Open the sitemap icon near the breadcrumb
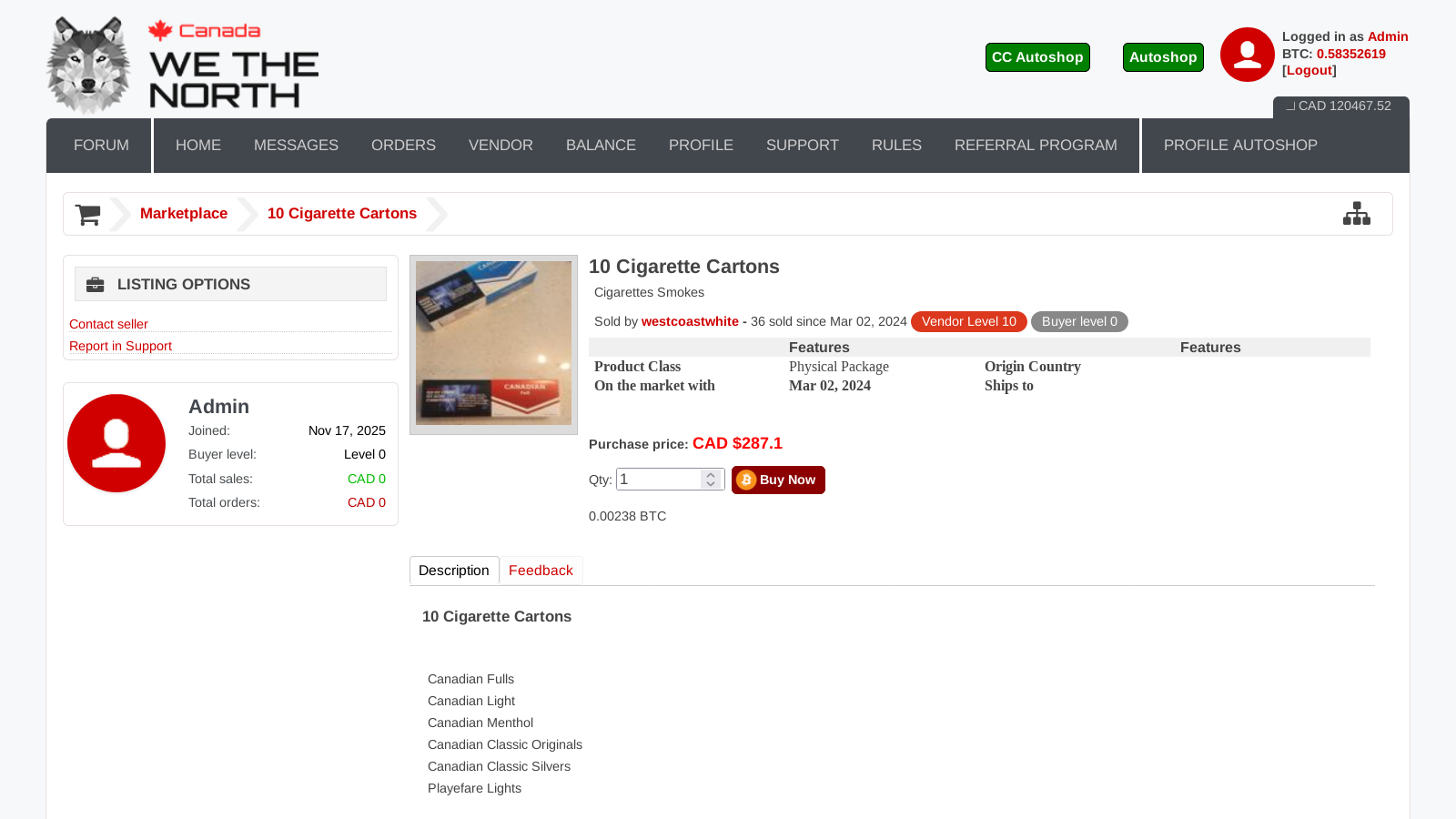The image size is (1456, 819). pos(1357,213)
